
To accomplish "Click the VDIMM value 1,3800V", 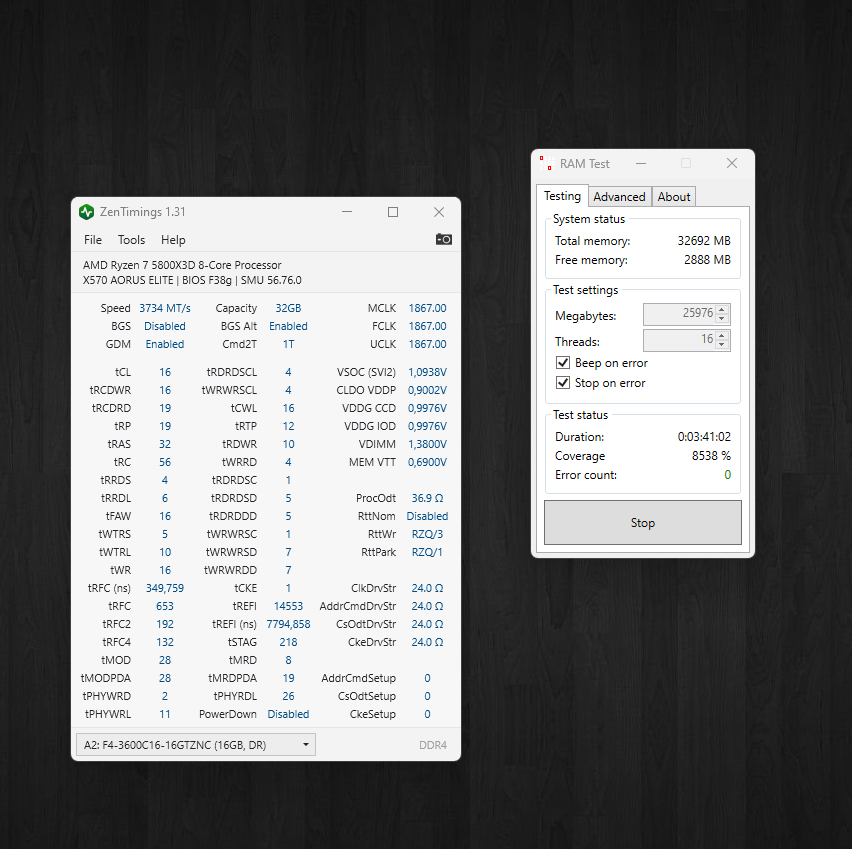I will tap(428, 444).
